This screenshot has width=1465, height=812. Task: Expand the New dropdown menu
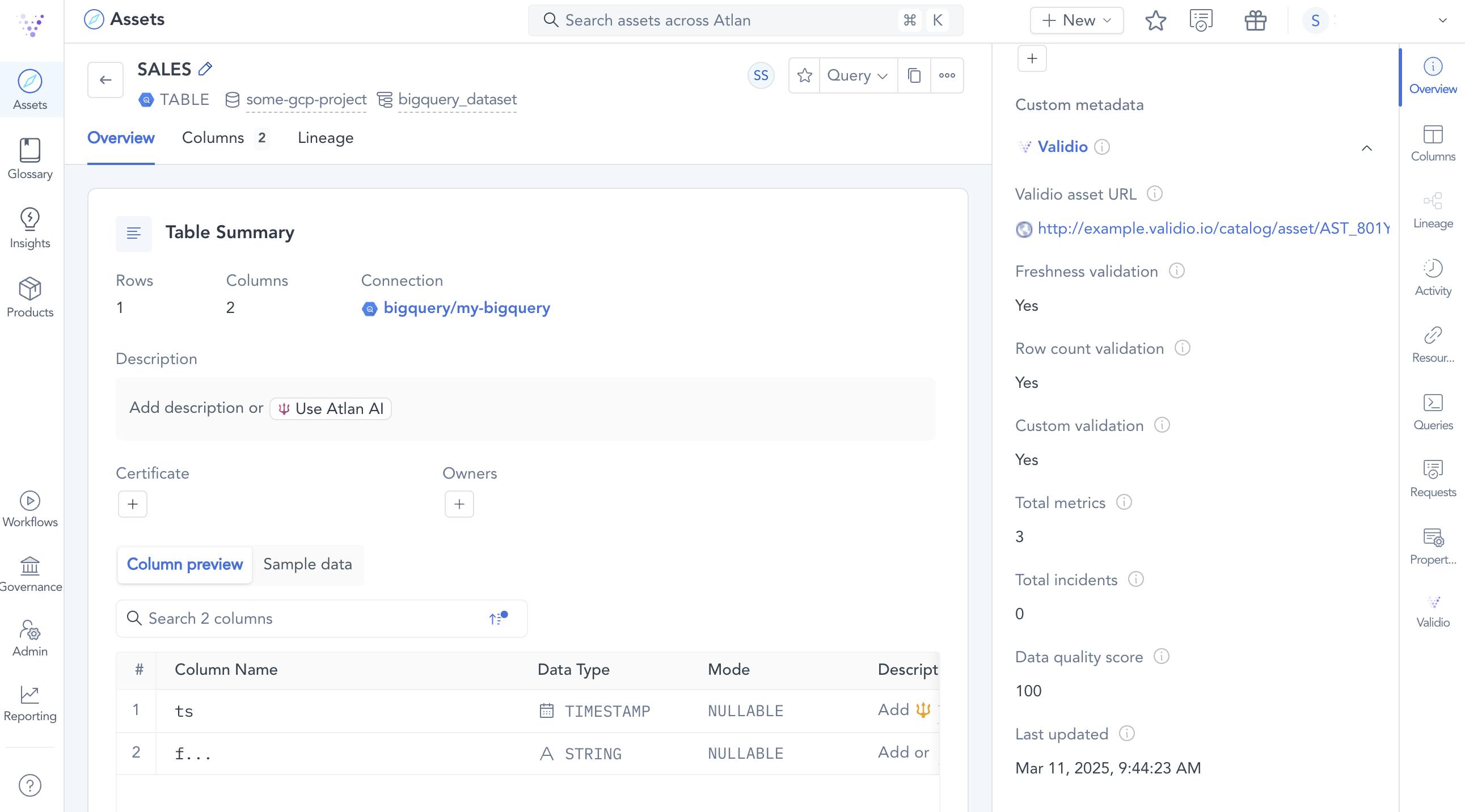coord(1076,20)
